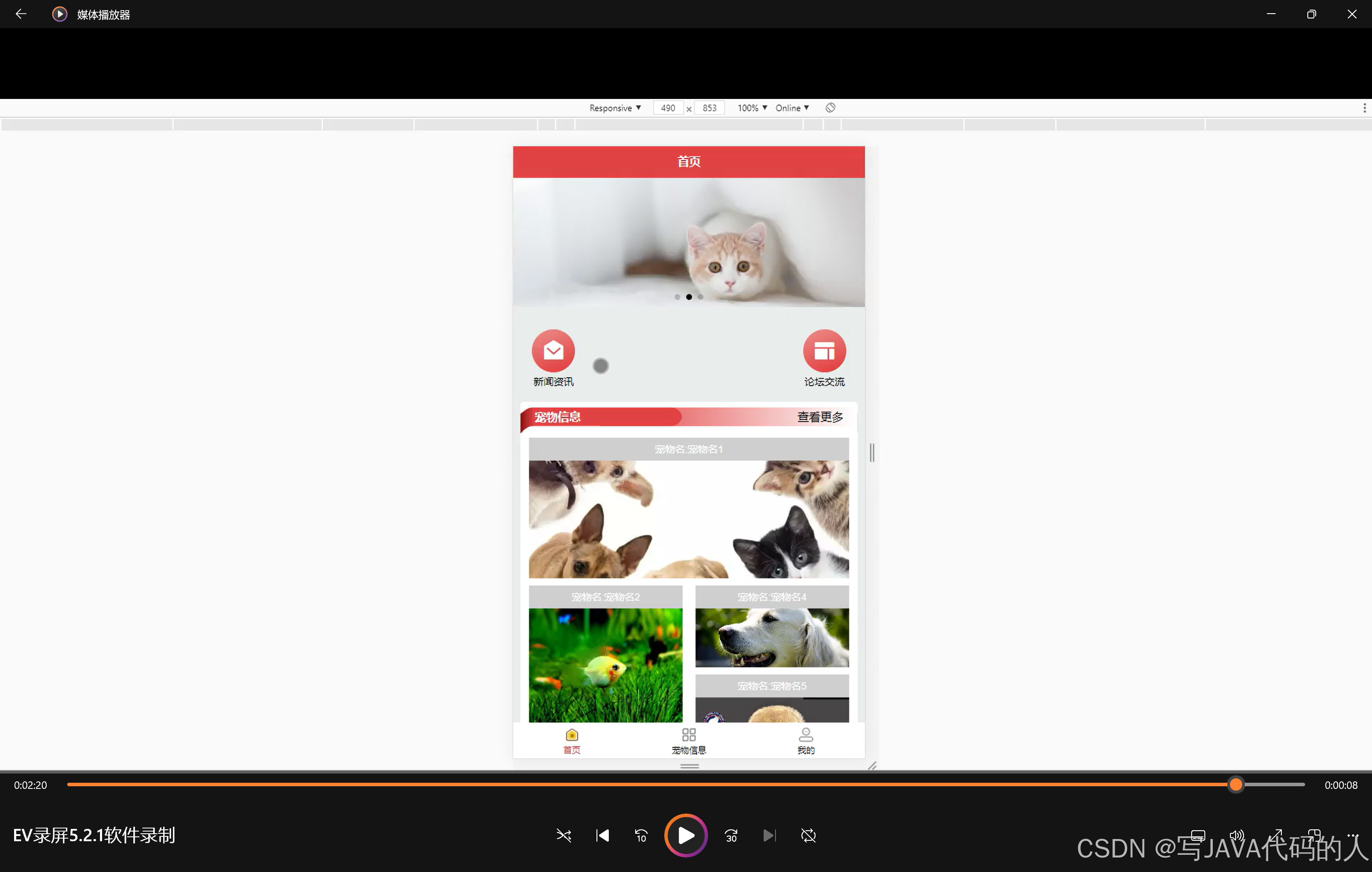
Task: Click the 宠物名:宠物名1 title bar
Action: pos(688,449)
